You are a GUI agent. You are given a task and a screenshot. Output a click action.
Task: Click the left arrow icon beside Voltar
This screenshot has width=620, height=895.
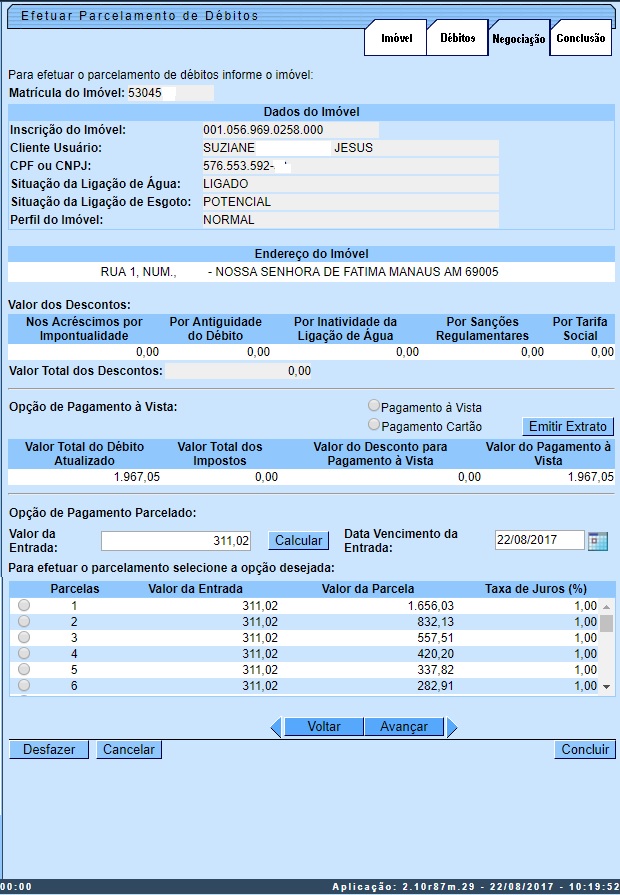coord(276,727)
